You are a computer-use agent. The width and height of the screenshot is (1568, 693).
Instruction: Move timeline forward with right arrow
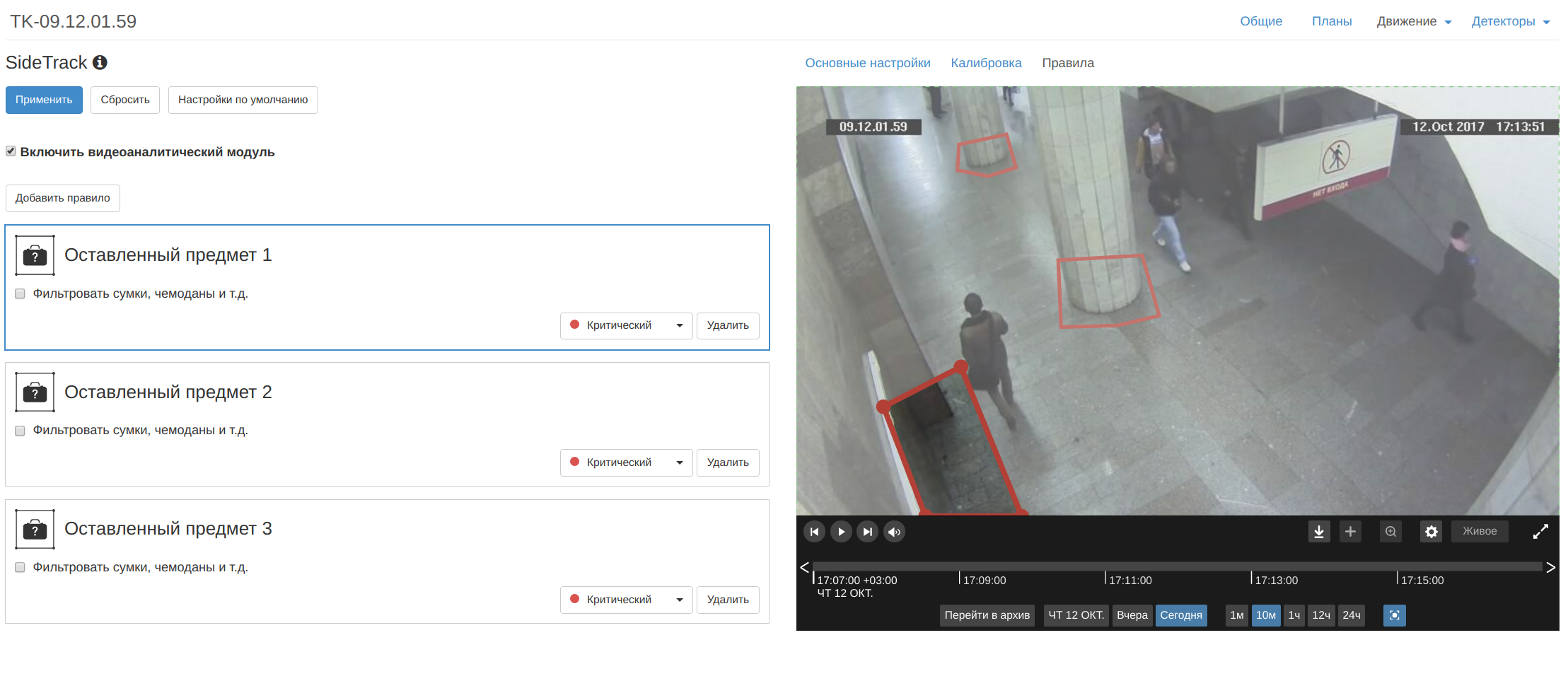pyautogui.click(x=1550, y=567)
